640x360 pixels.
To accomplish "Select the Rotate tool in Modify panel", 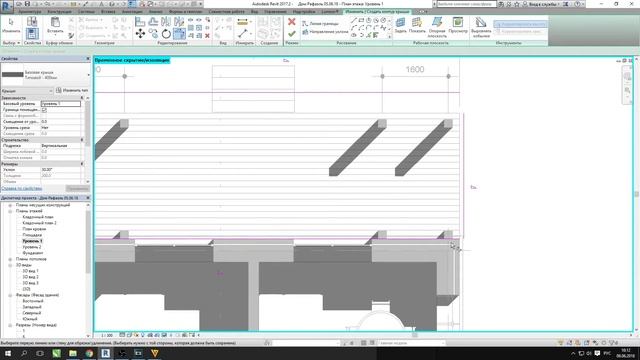I will 166,33.
